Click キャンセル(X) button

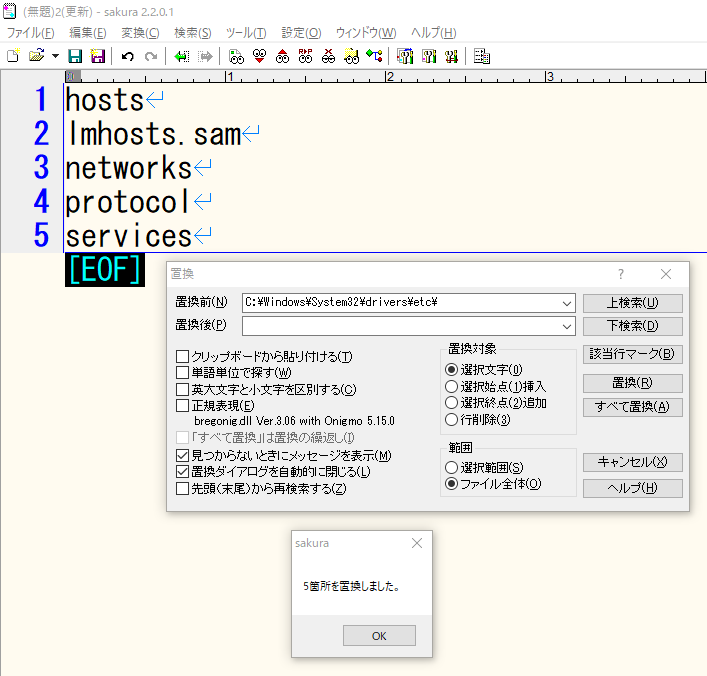(633, 462)
